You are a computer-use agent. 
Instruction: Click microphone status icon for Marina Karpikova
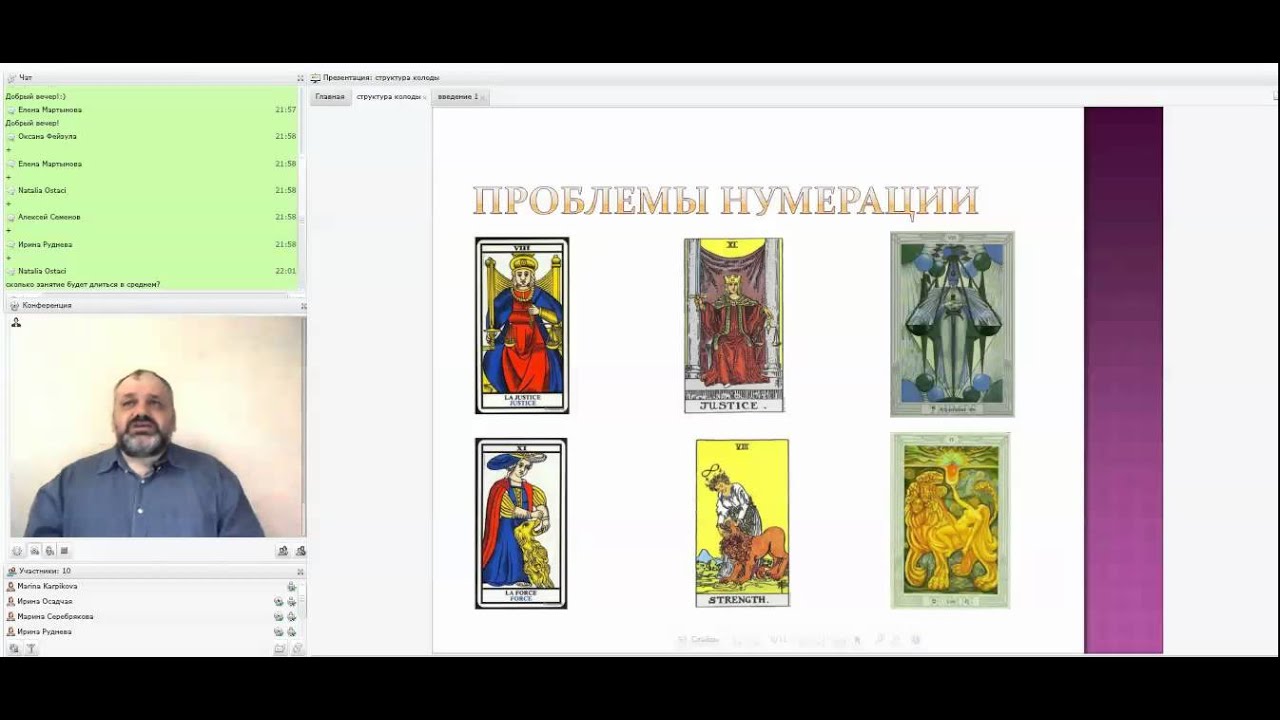pyautogui.click(x=291, y=586)
